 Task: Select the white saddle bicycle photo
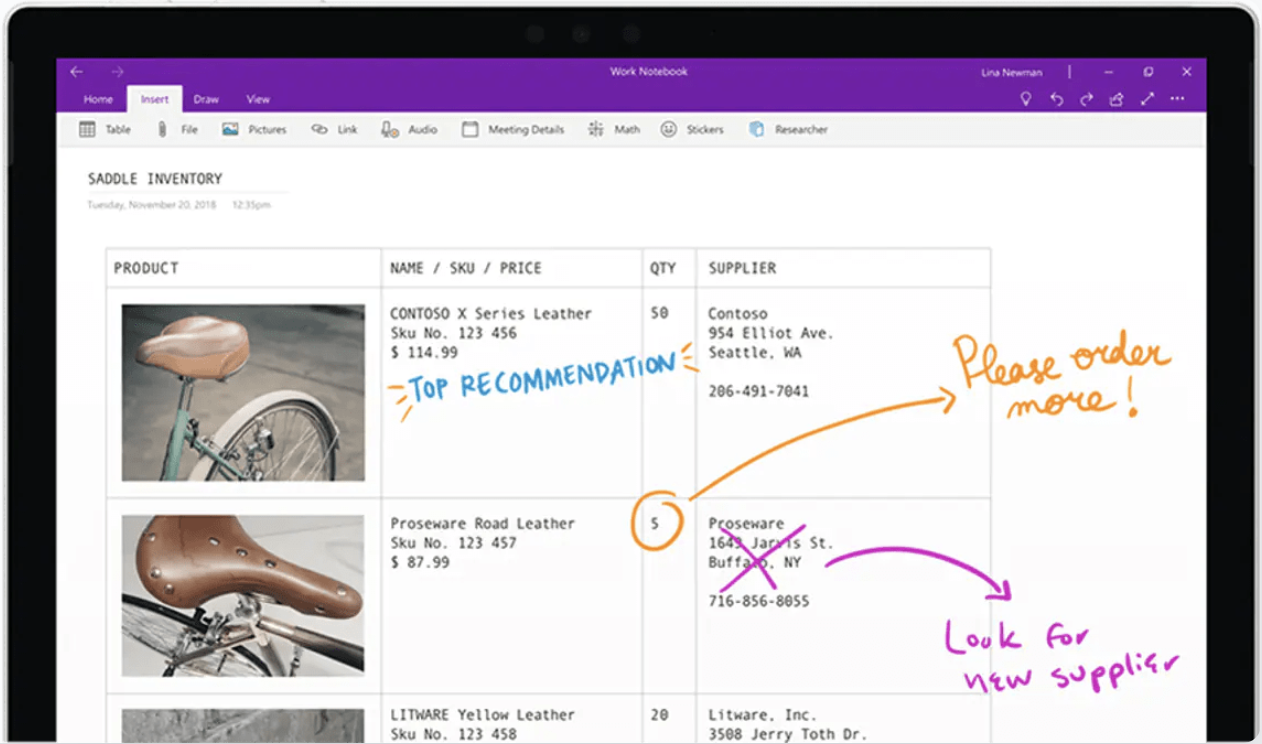[243, 393]
